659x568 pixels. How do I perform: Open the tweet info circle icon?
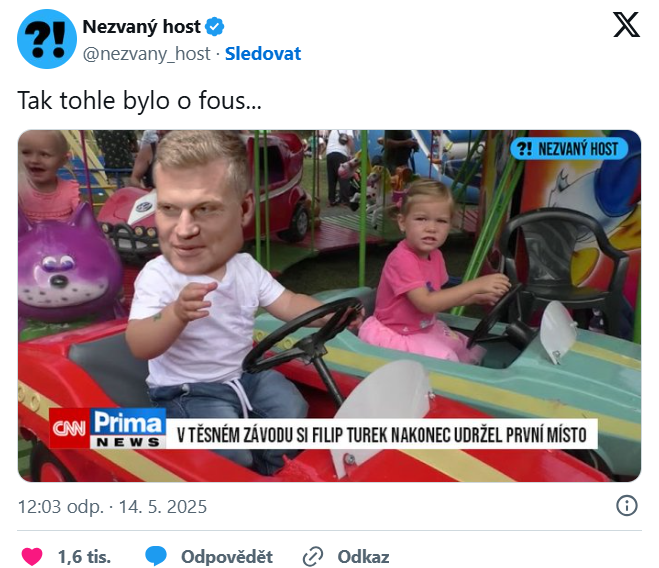pos(627,505)
